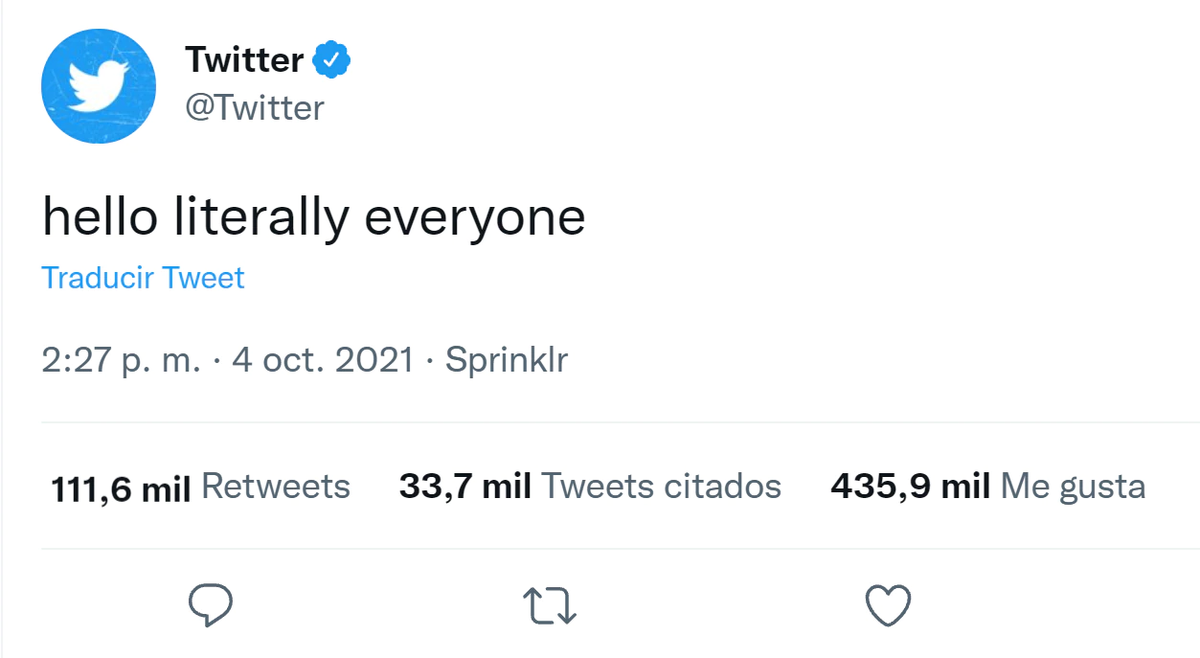Click the 33,7 mil quote count

pos(465,487)
